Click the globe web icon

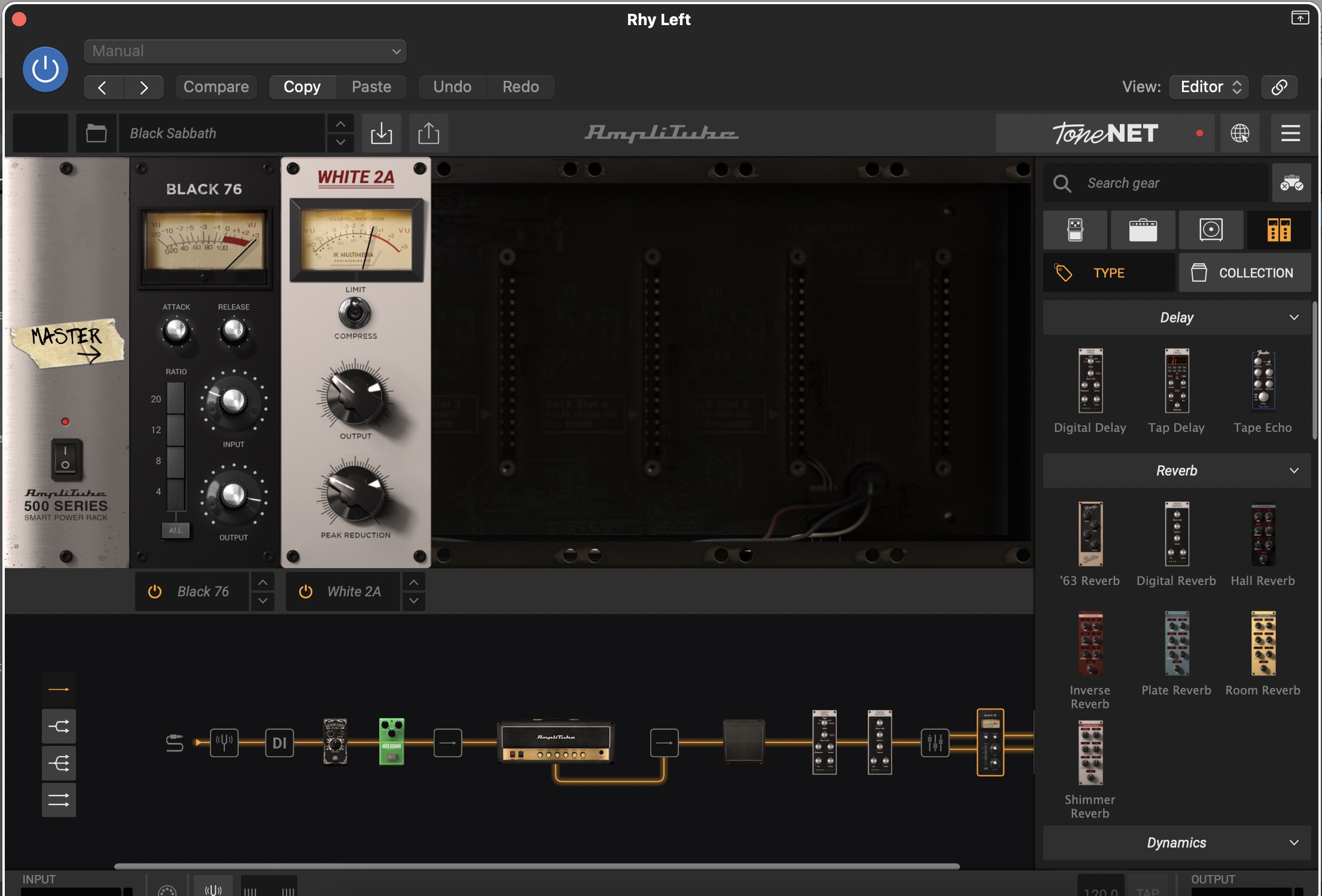tap(1240, 133)
